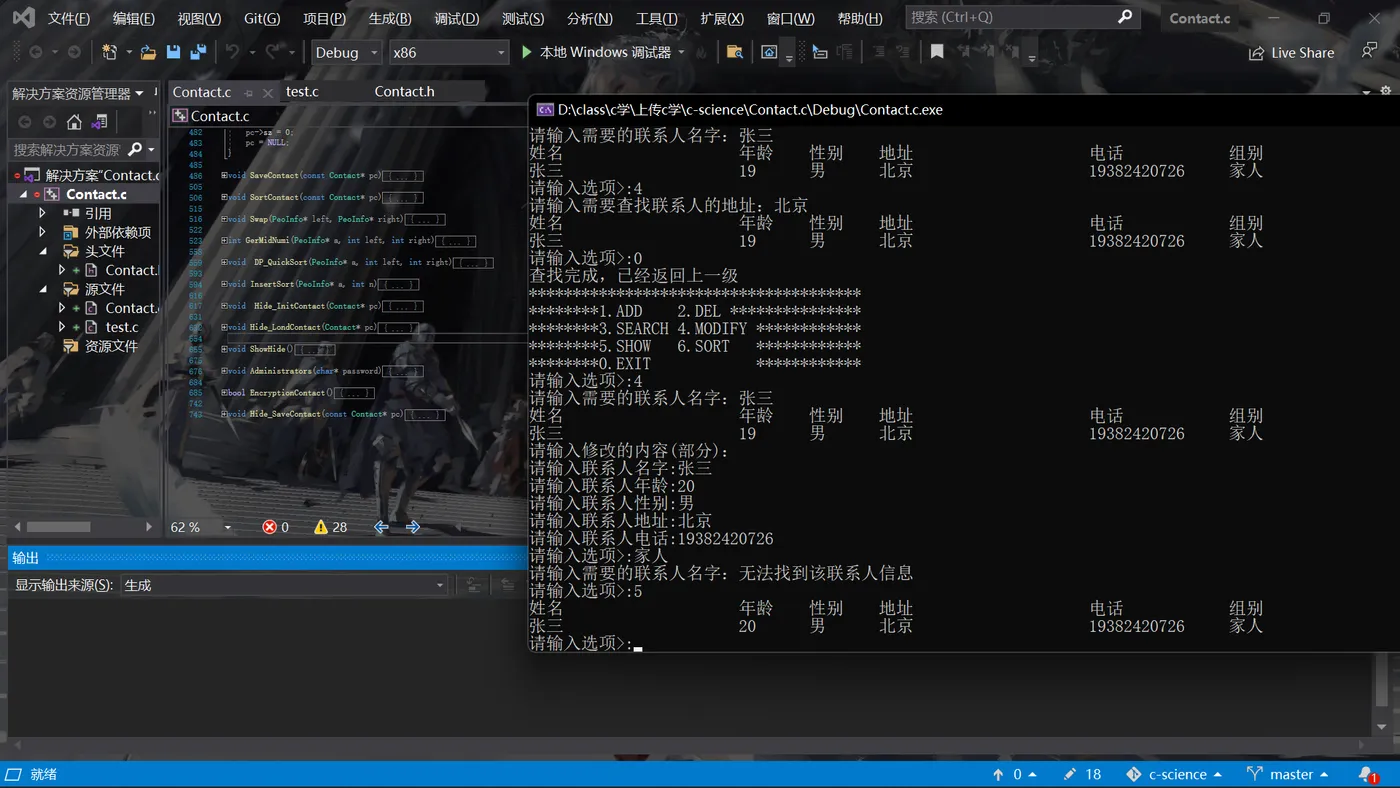The height and width of the screenshot is (788, 1400).
Task: Expand the 外部依赖项 tree node
Action: (42, 232)
